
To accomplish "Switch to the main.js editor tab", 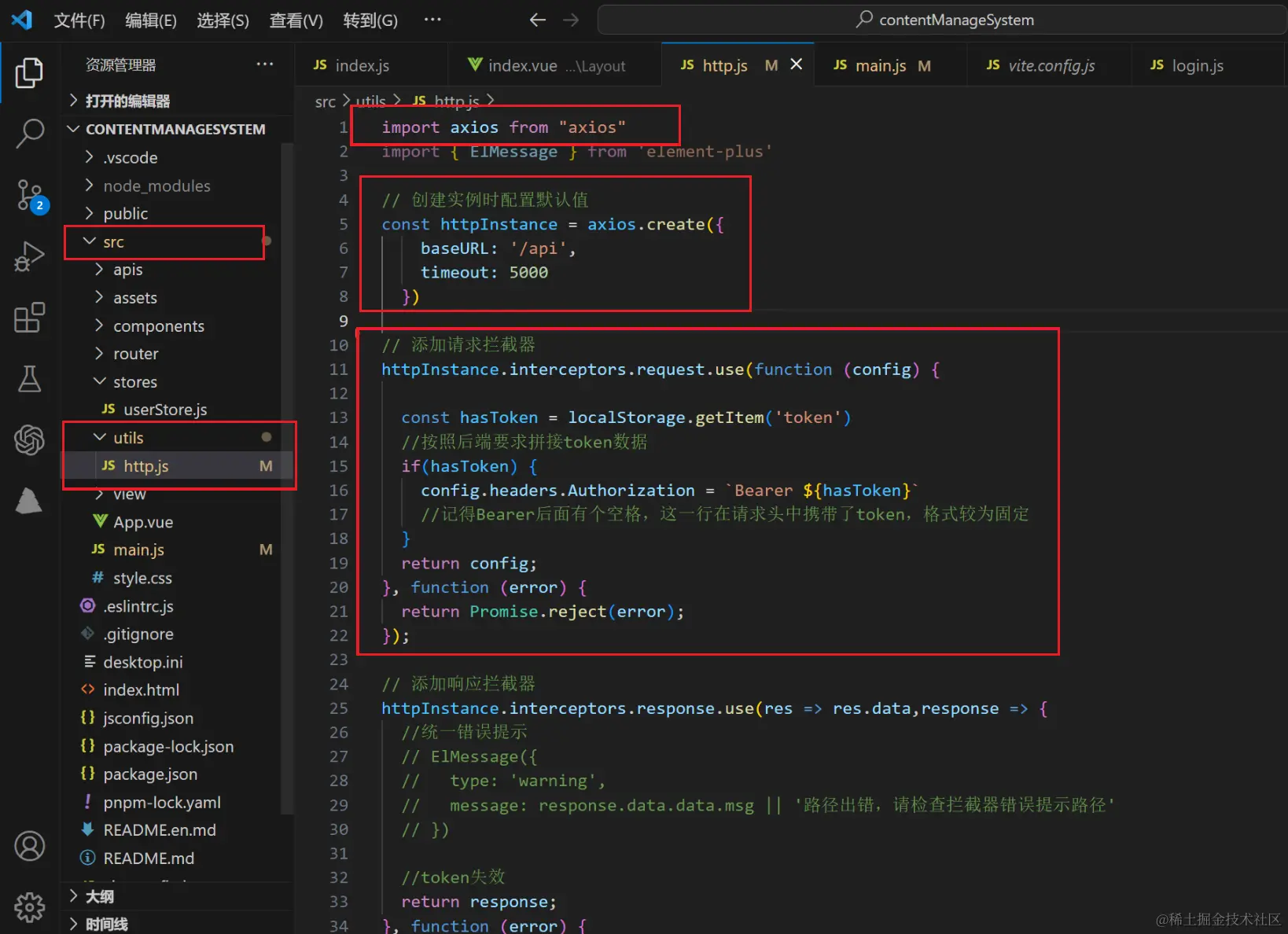I will [880, 66].
